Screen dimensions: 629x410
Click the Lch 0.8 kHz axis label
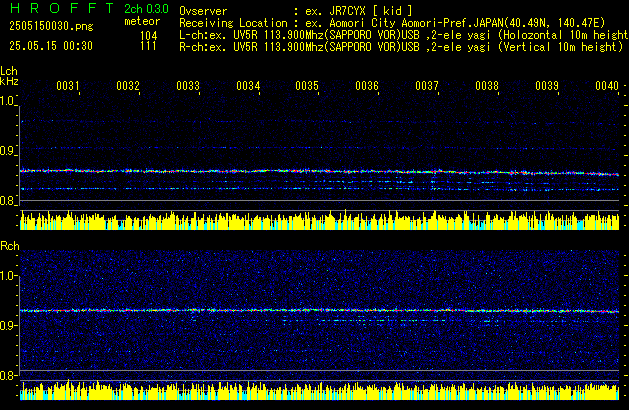tap(7, 201)
